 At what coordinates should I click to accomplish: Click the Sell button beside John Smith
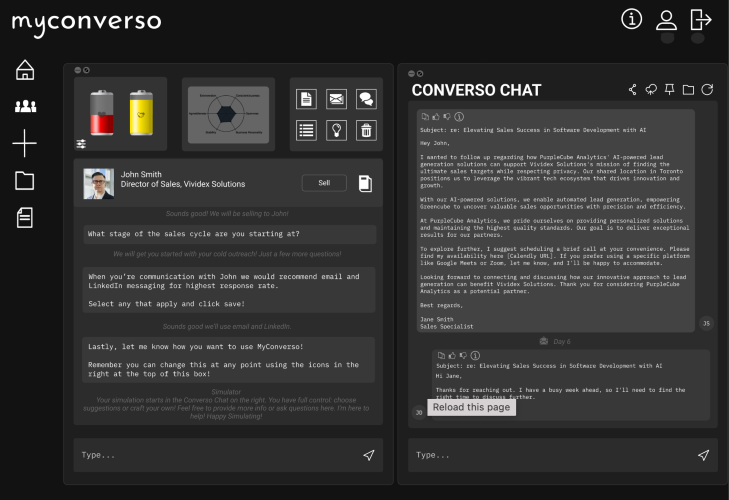pos(324,183)
